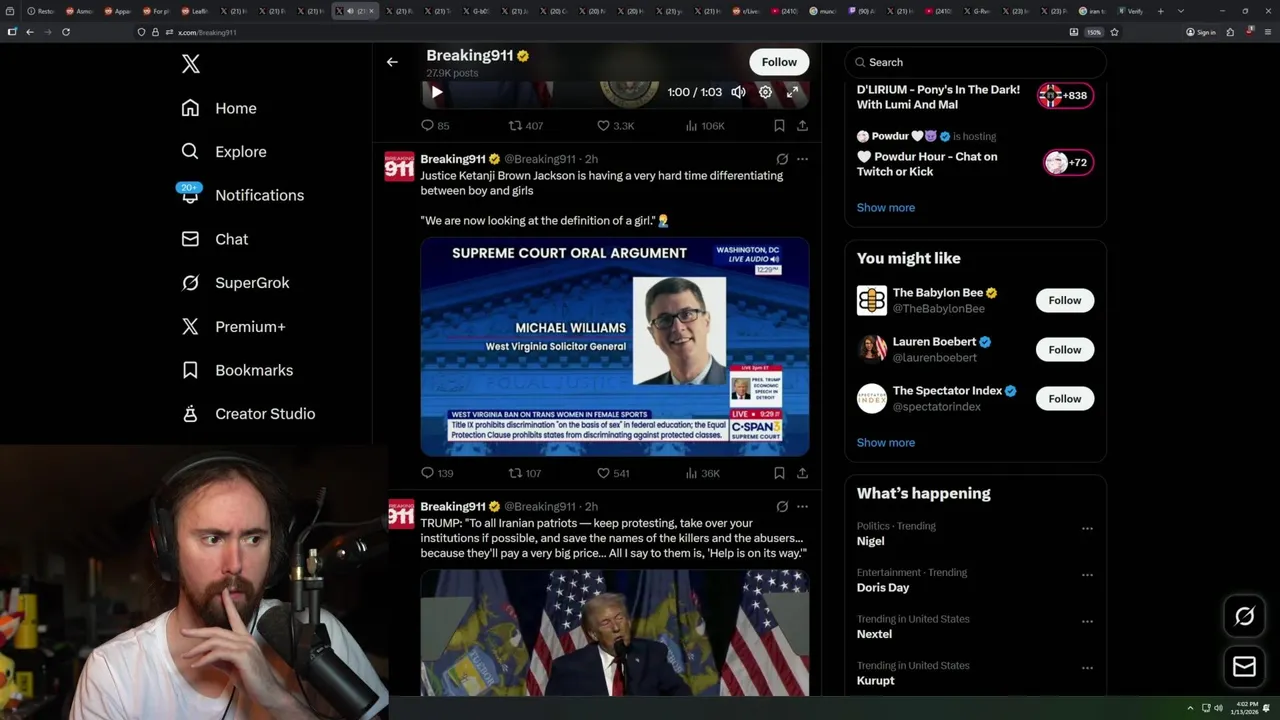
Task: Open more options for Kurupt trend
Action: pos(1087,668)
